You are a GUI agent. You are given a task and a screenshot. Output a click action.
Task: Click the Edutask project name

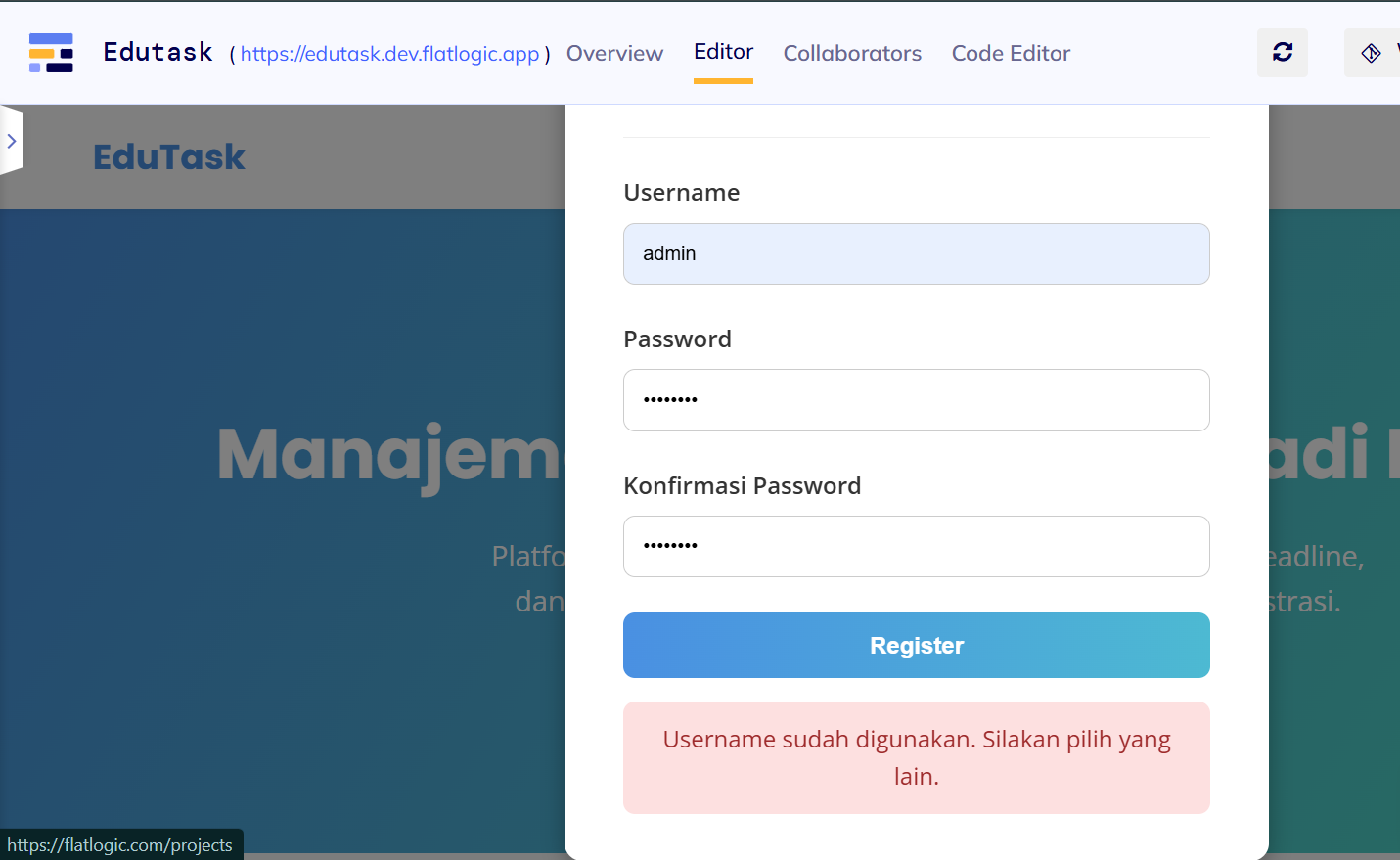[158, 52]
